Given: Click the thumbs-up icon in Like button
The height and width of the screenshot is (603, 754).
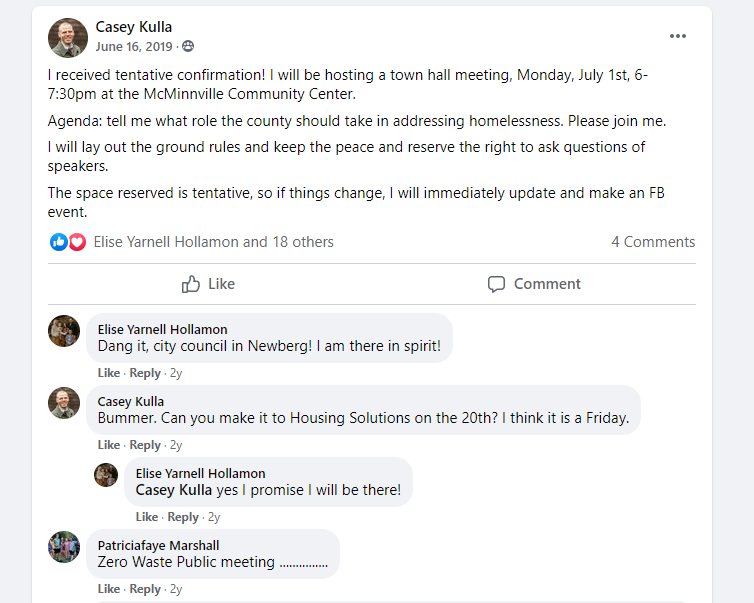Looking at the screenshot, I should 190,284.
